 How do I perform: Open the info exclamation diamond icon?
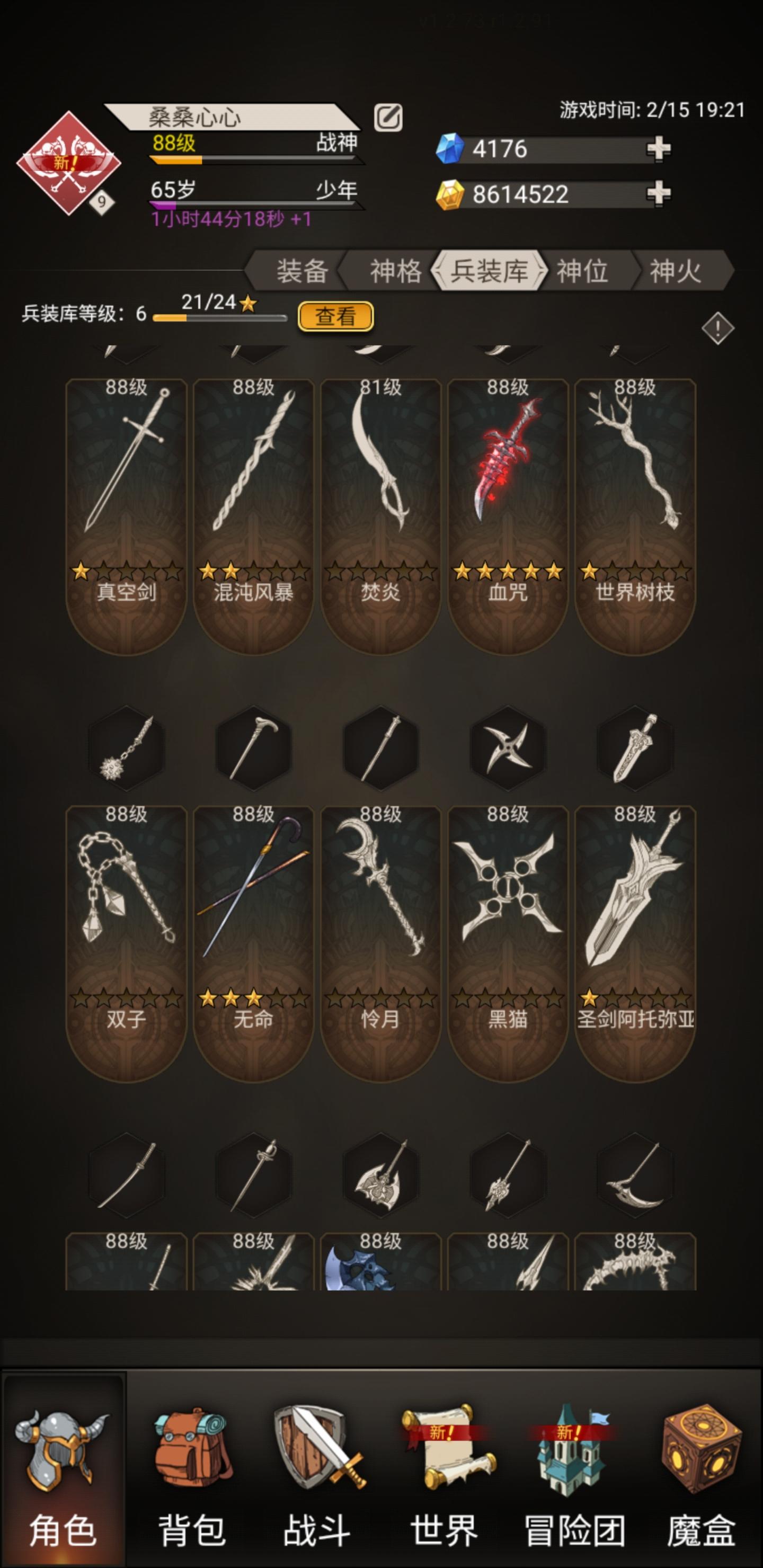718,328
